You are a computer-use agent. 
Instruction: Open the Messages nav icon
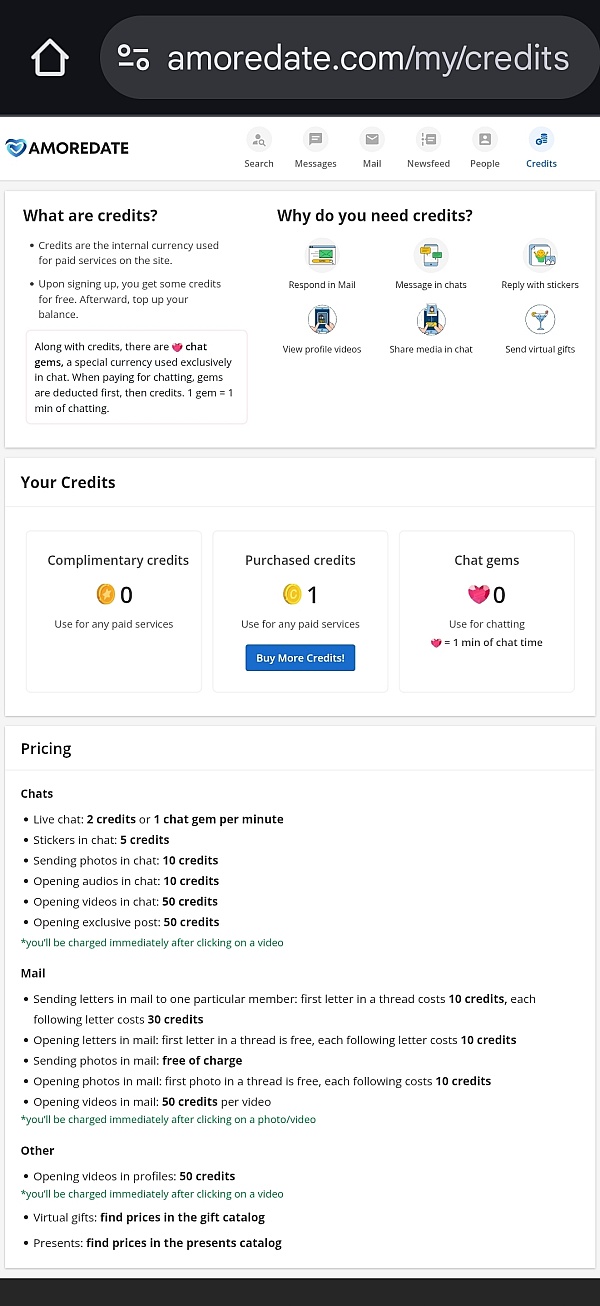point(316,140)
